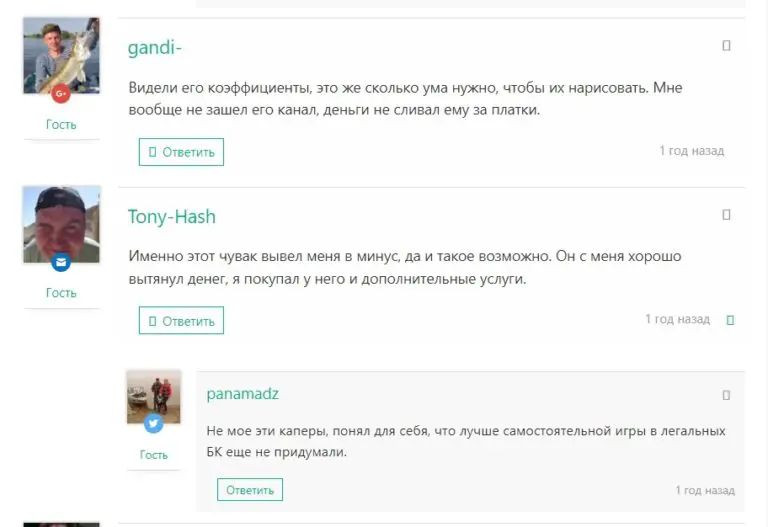768x527 pixels.
Task: Click the small icon at top-right of gandi- comment
Action: 727,46
